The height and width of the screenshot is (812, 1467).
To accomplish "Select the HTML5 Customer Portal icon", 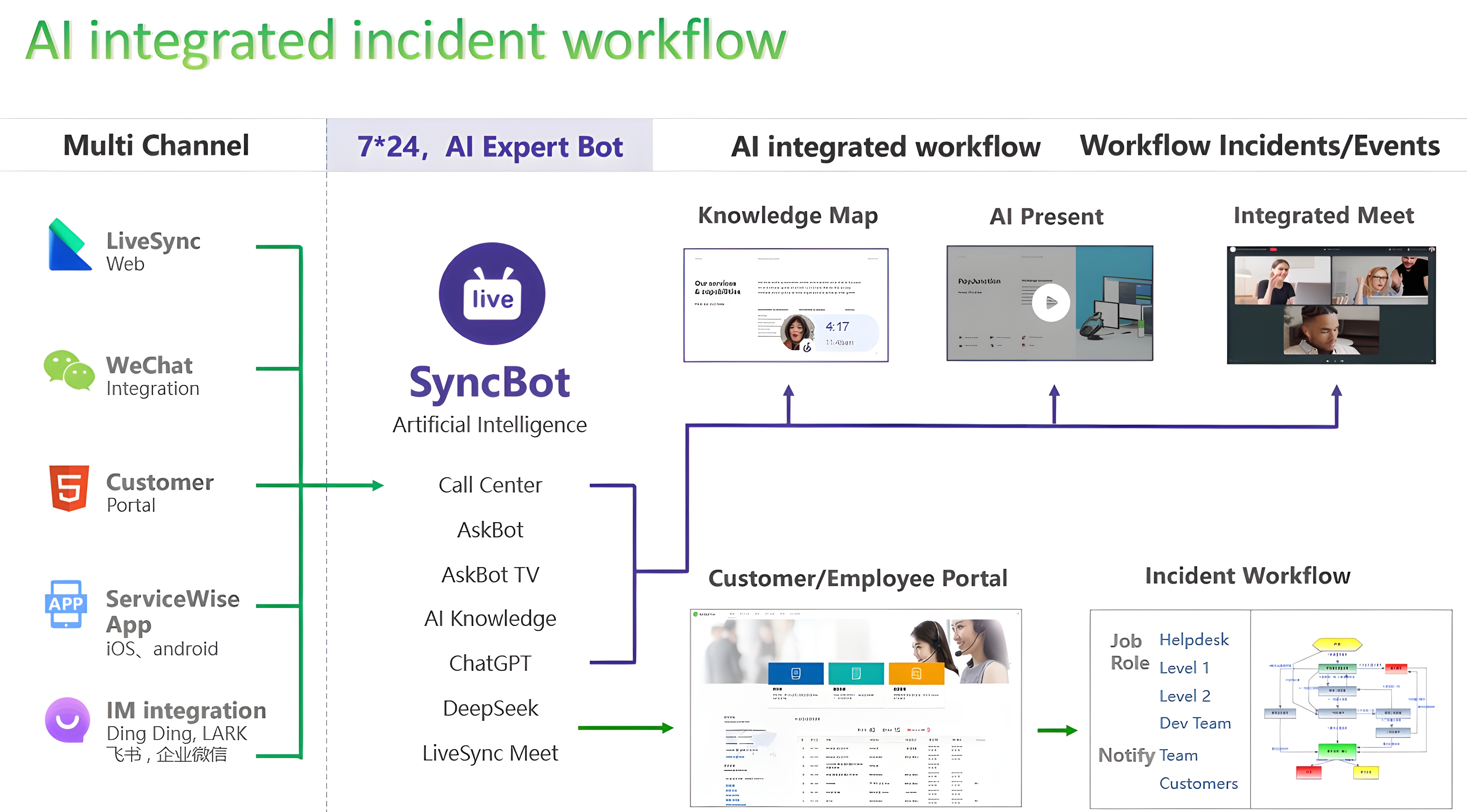I will (69, 488).
